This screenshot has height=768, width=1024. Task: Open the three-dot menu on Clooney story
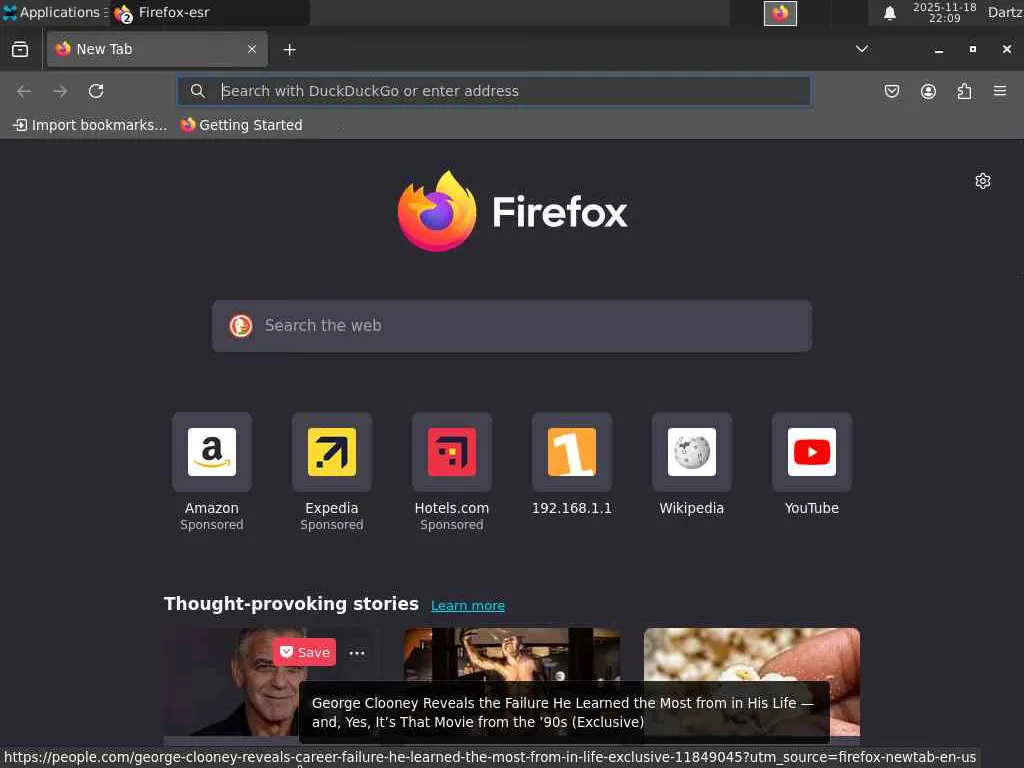click(x=357, y=652)
